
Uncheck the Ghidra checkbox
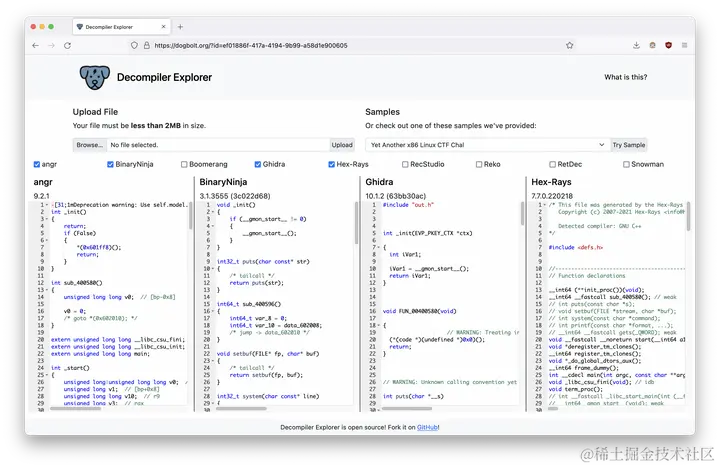point(258,164)
